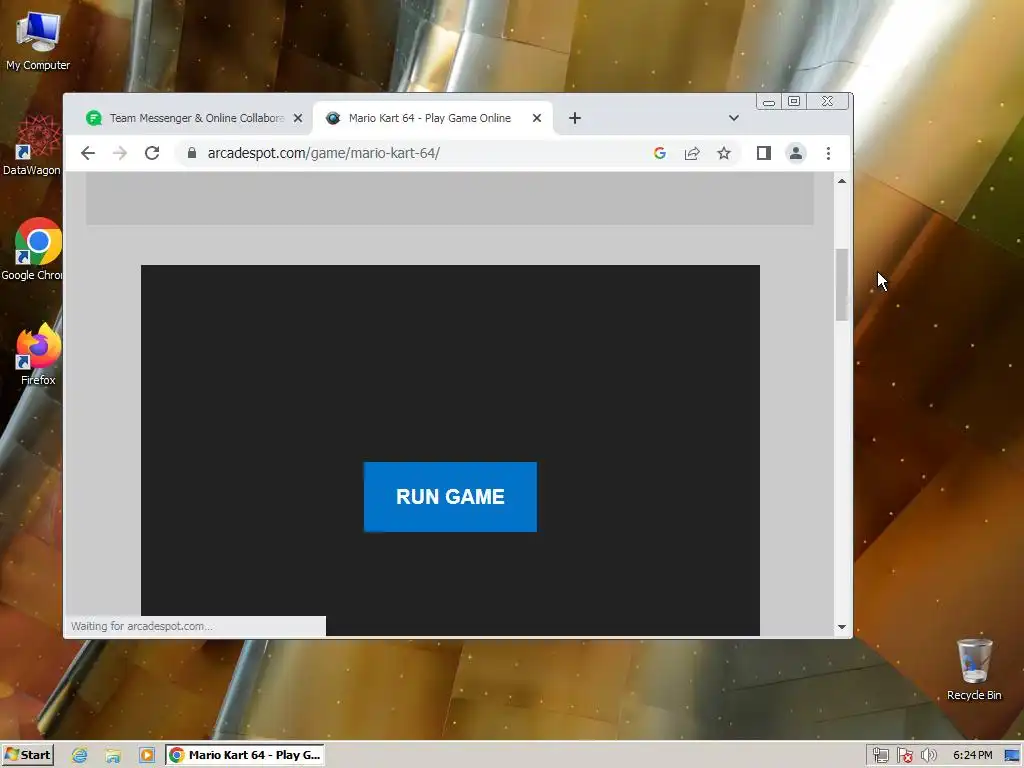
Task: Select the My Computer desktop icon
Action: [x=38, y=41]
